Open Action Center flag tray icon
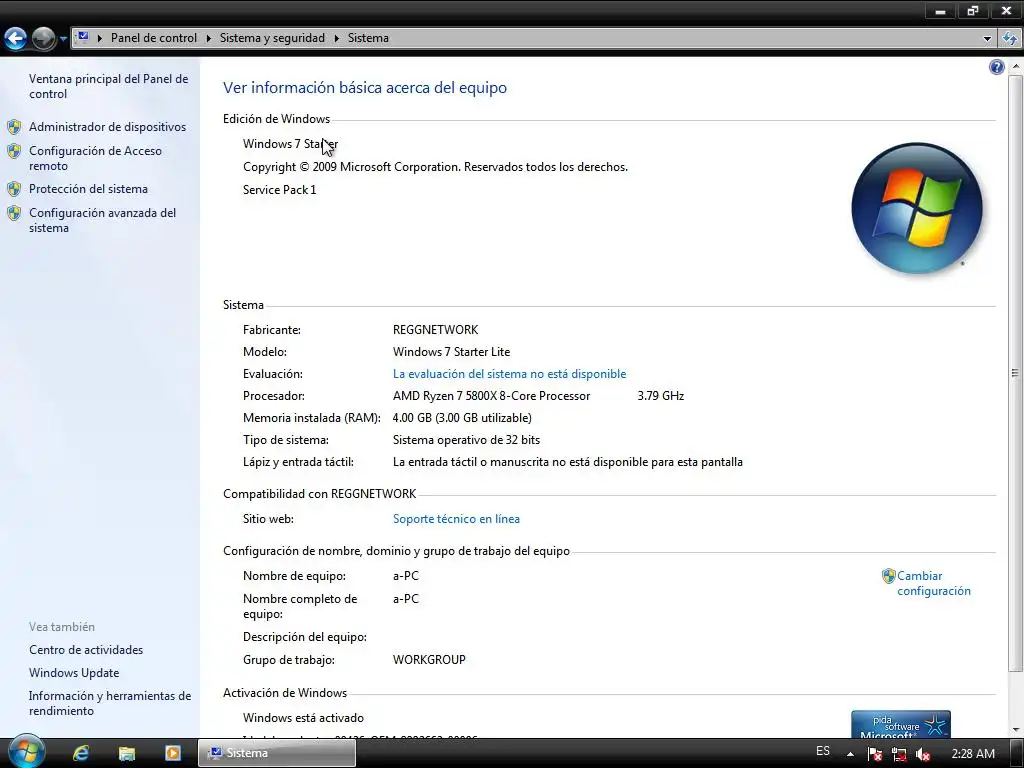The image size is (1024, 768). click(875, 754)
